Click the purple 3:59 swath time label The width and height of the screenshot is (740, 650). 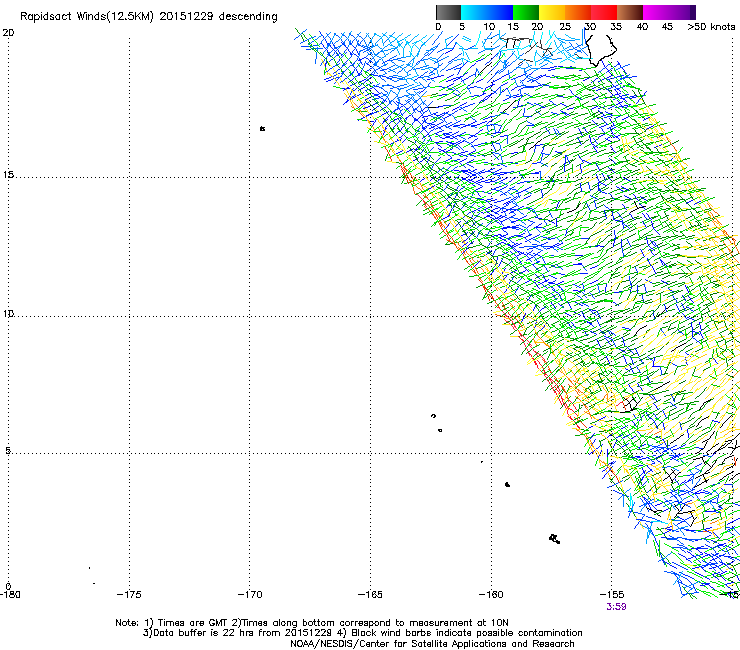coord(616,607)
